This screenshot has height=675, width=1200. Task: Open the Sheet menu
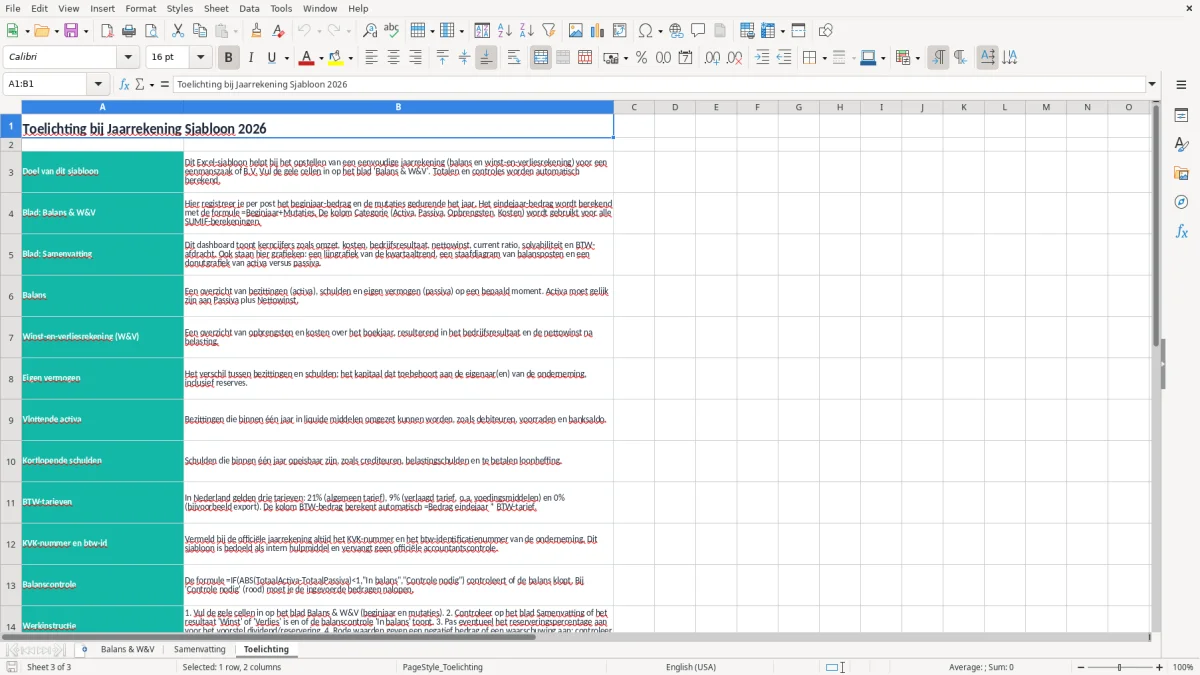point(216,8)
